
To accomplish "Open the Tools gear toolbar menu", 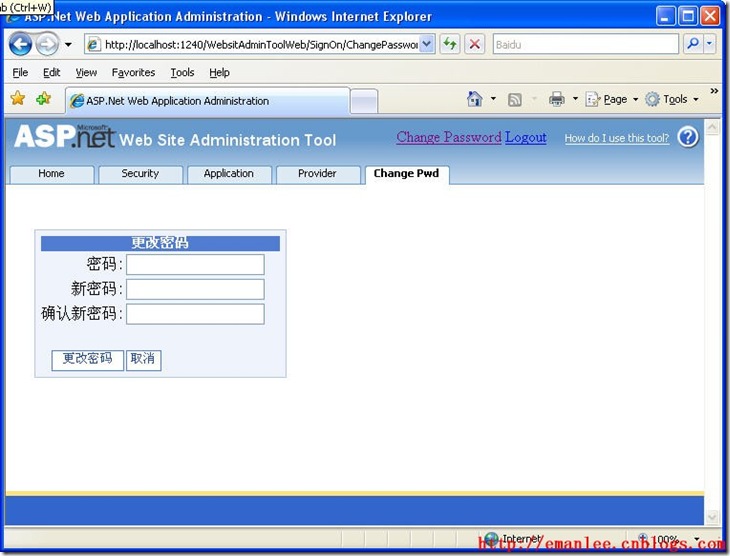I will (672, 99).
